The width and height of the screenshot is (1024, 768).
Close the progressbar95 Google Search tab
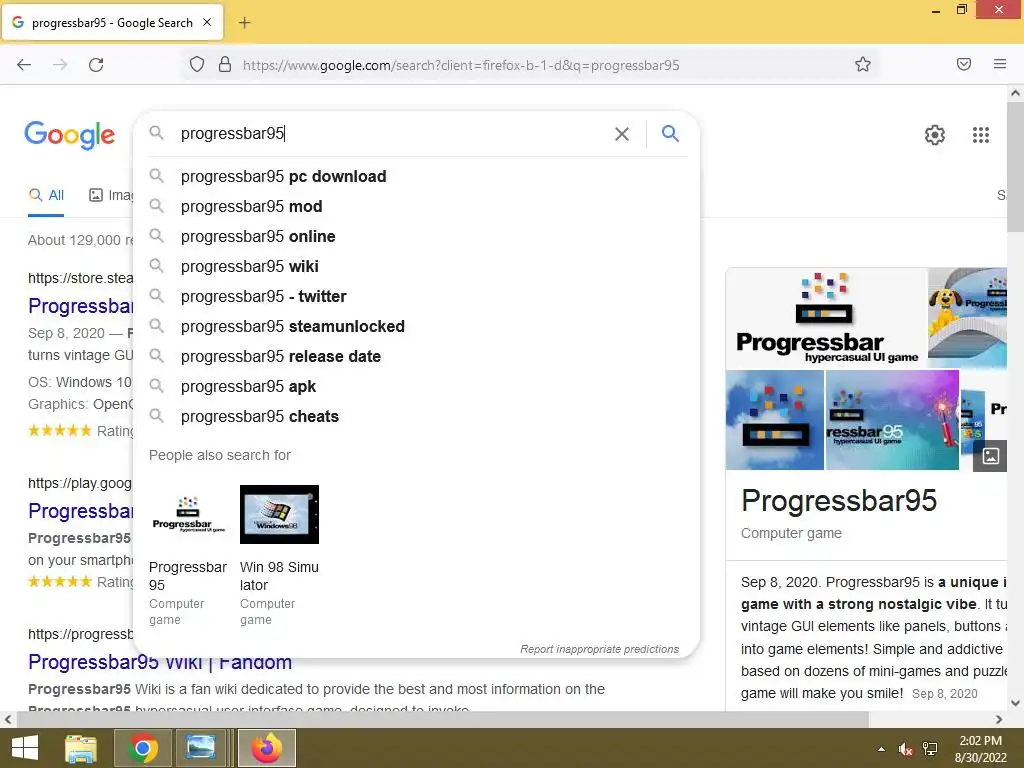point(207,22)
